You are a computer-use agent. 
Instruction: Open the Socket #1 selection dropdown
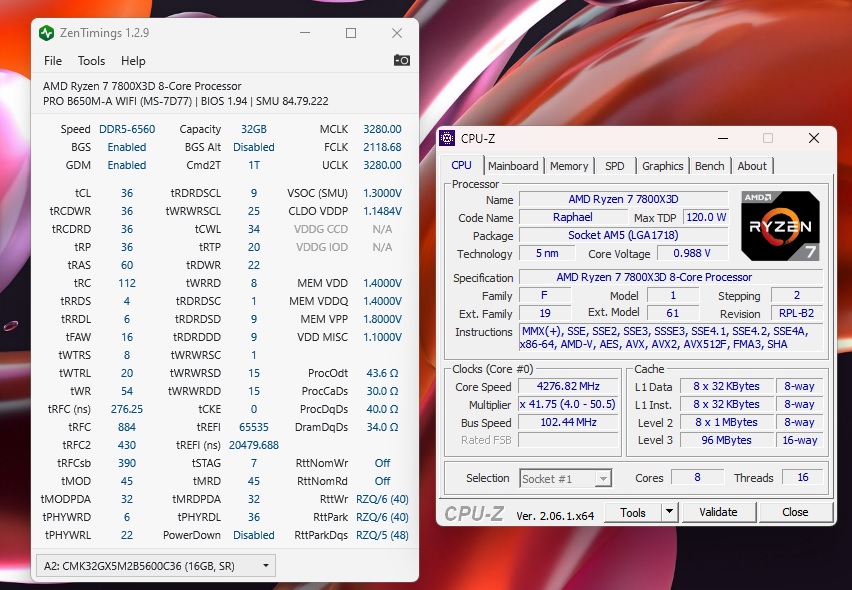pyautogui.click(x=565, y=479)
